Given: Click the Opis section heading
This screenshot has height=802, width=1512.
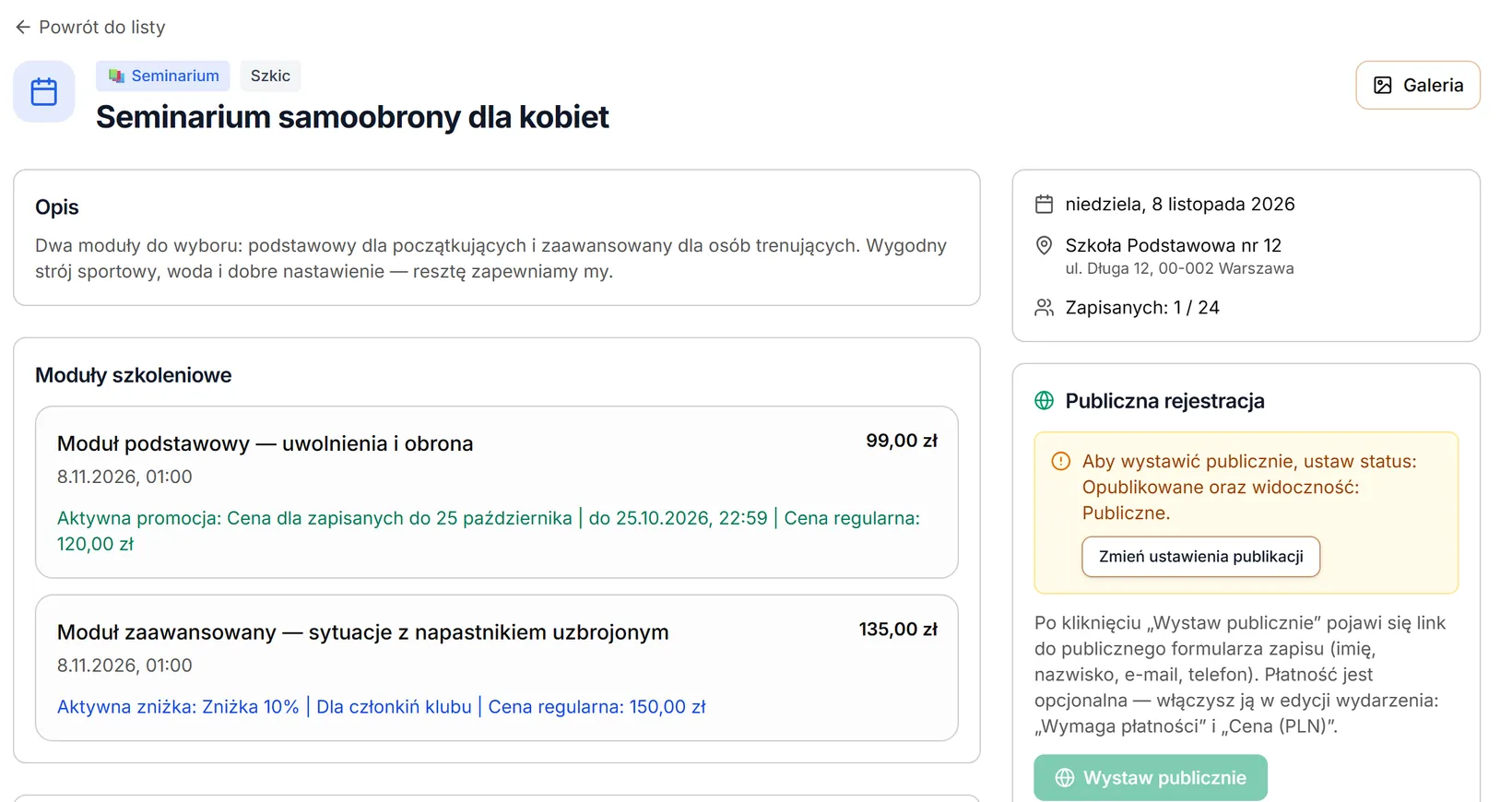Looking at the screenshot, I should (57, 206).
